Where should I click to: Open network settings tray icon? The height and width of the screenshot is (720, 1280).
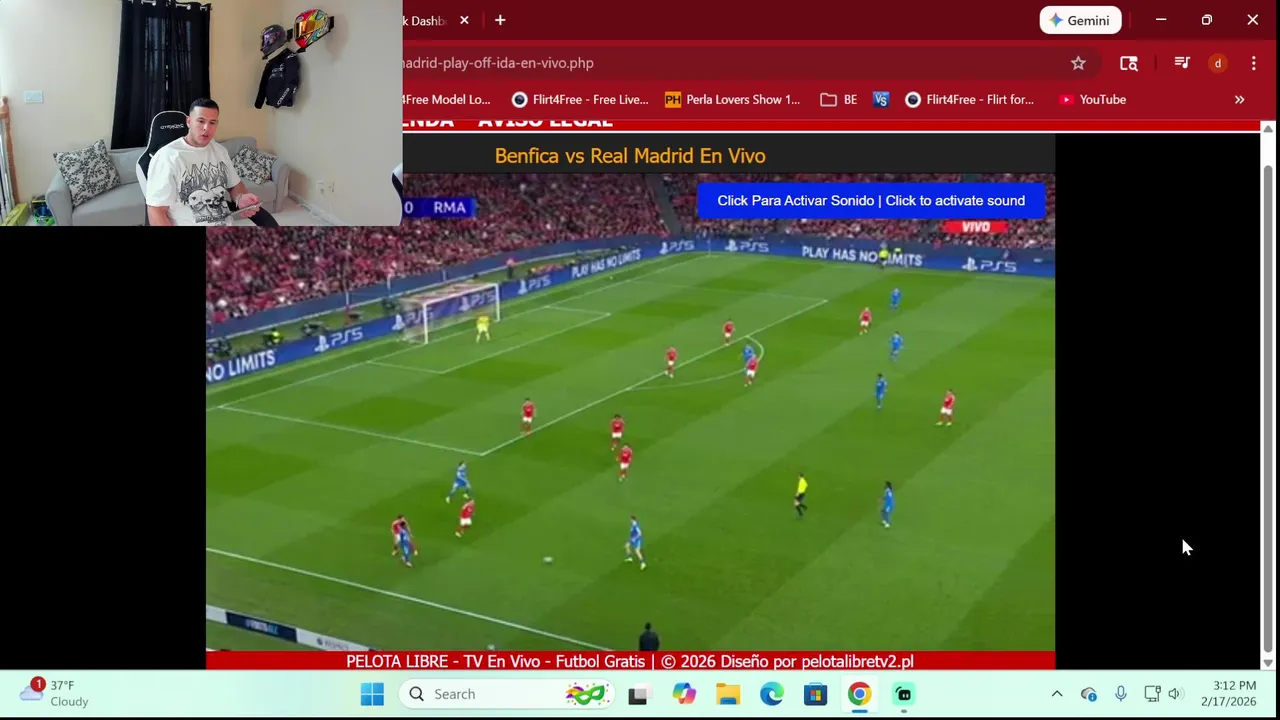pos(1152,694)
